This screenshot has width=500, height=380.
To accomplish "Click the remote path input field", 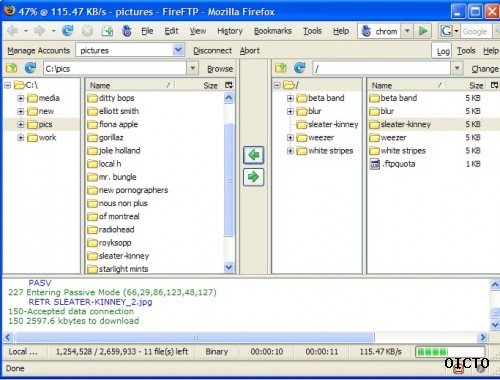I will click(382, 68).
